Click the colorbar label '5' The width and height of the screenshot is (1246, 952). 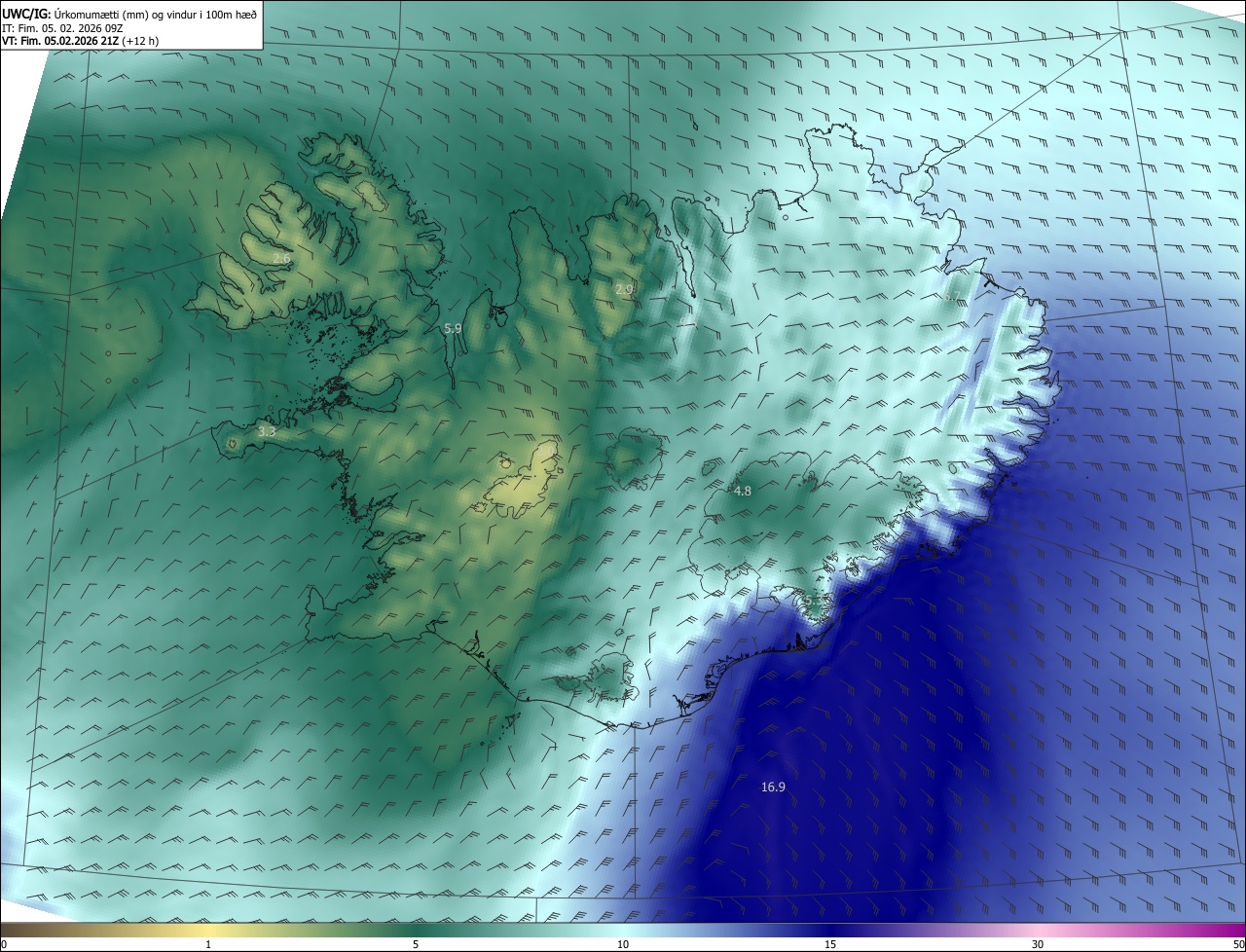pyautogui.click(x=416, y=944)
